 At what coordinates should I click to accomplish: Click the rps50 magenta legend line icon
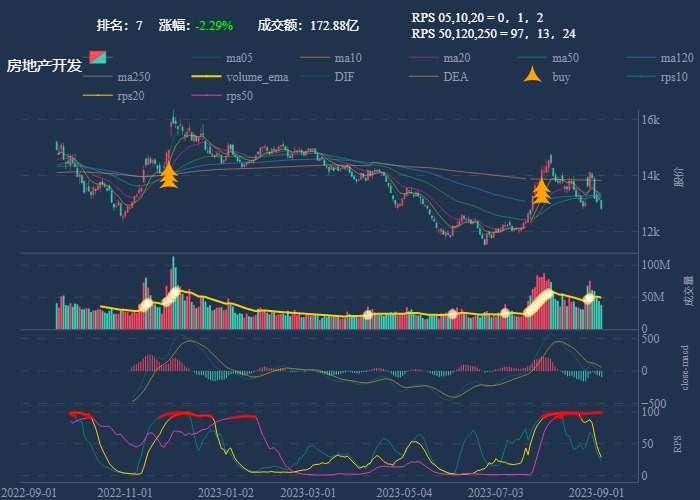[x=206, y=96]
